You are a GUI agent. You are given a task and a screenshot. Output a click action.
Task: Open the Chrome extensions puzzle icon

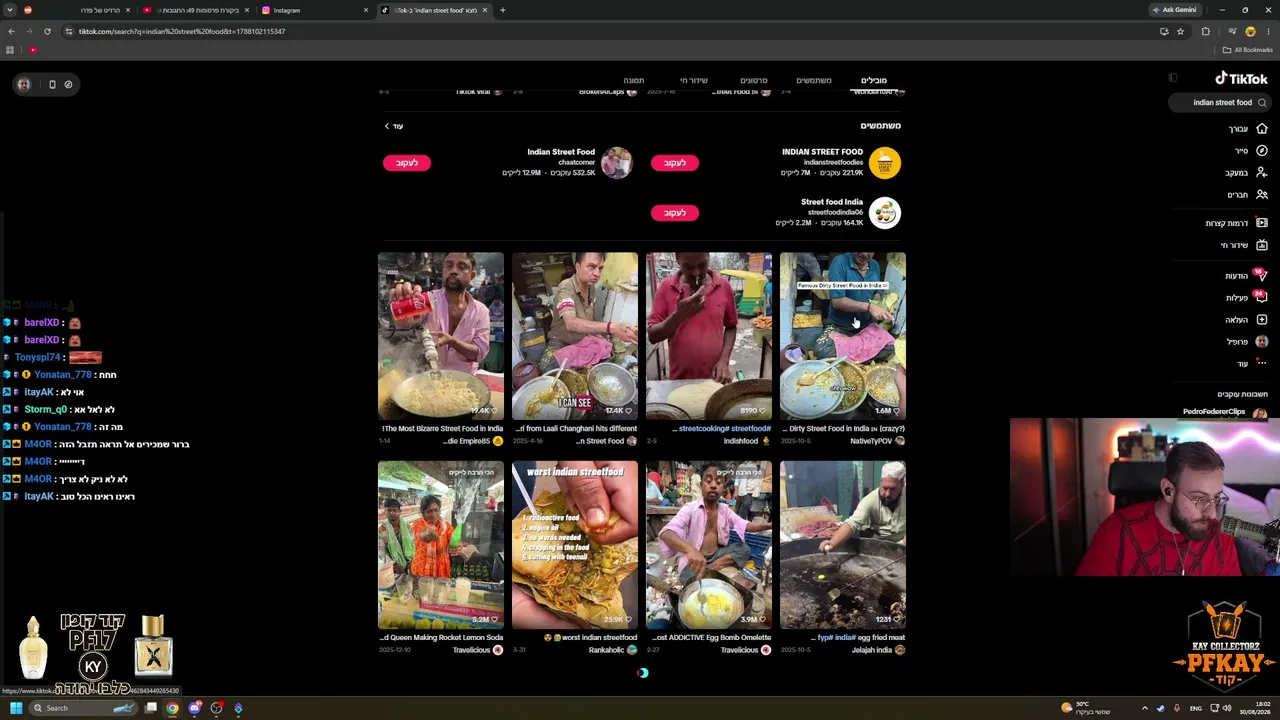[1206, 31]
